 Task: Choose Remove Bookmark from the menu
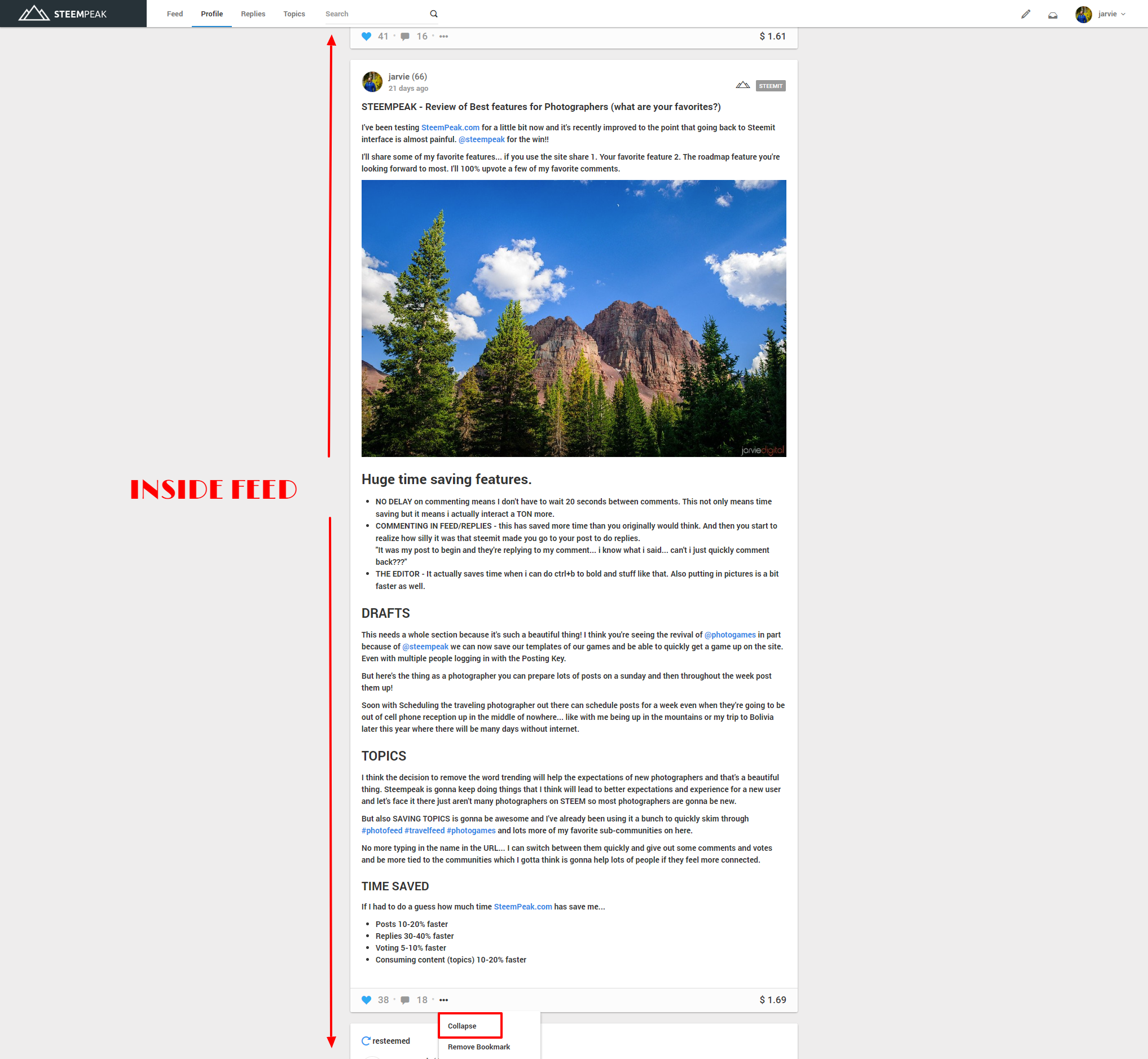tap(478, 1047)
